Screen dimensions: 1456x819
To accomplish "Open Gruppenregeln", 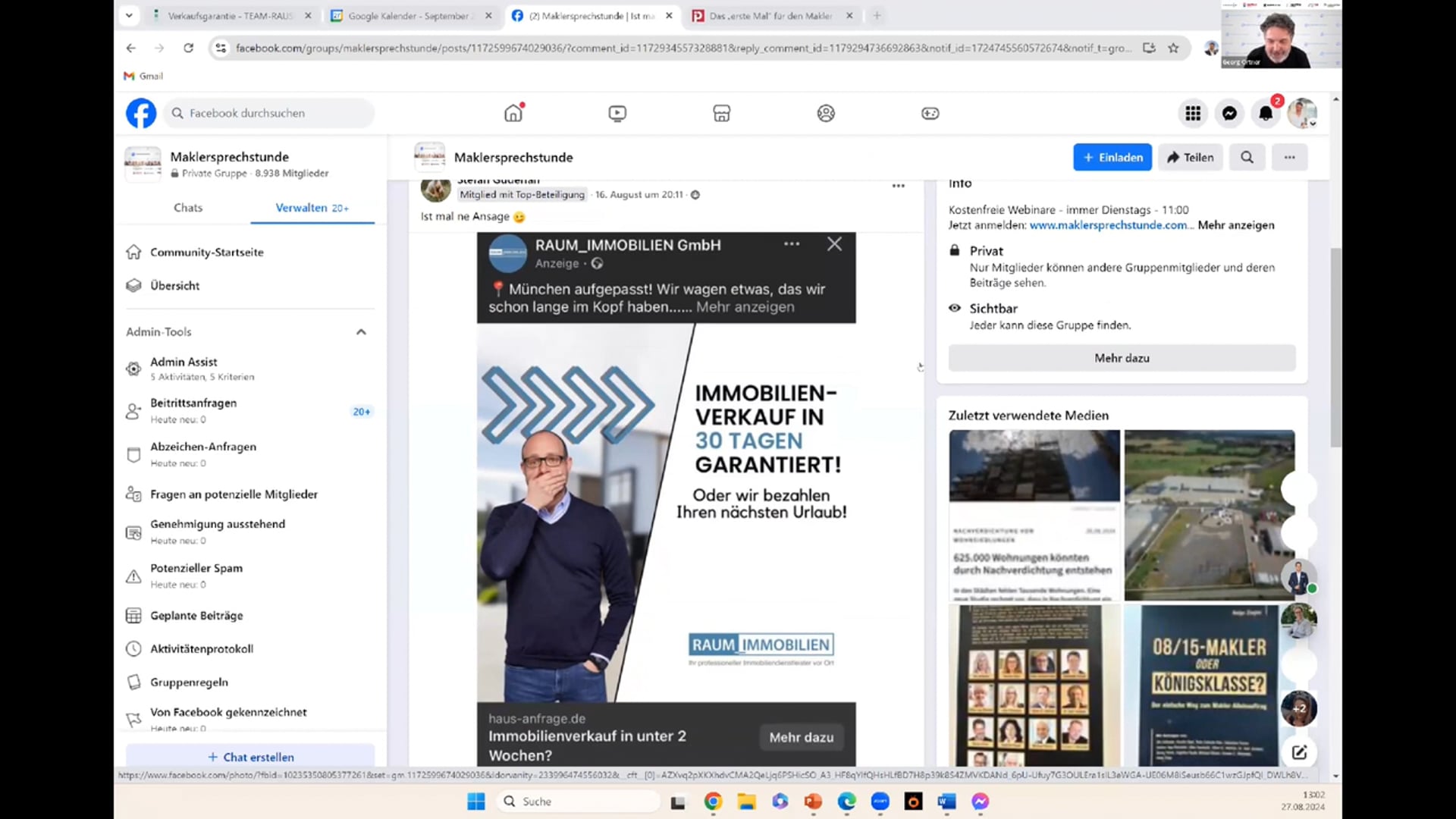I will click(250, 682).
